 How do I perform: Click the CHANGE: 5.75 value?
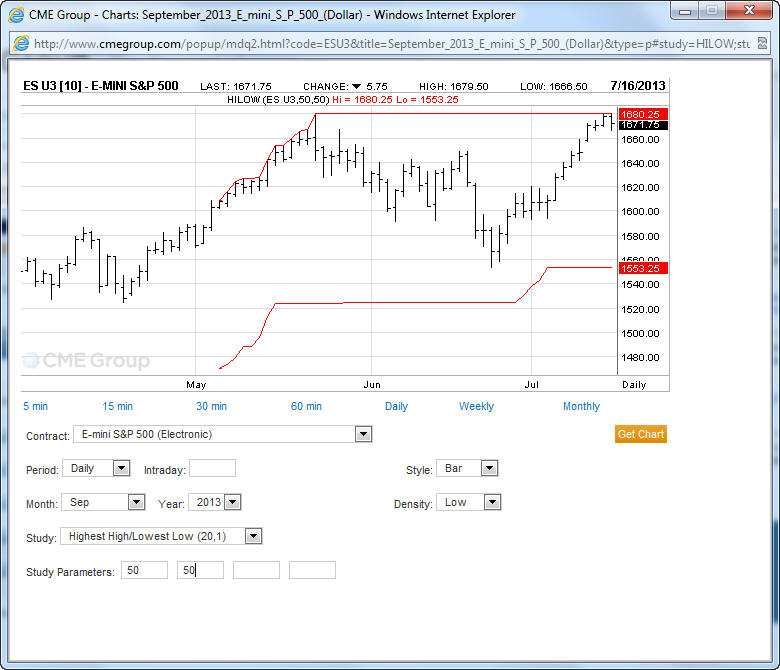(345, 87)
